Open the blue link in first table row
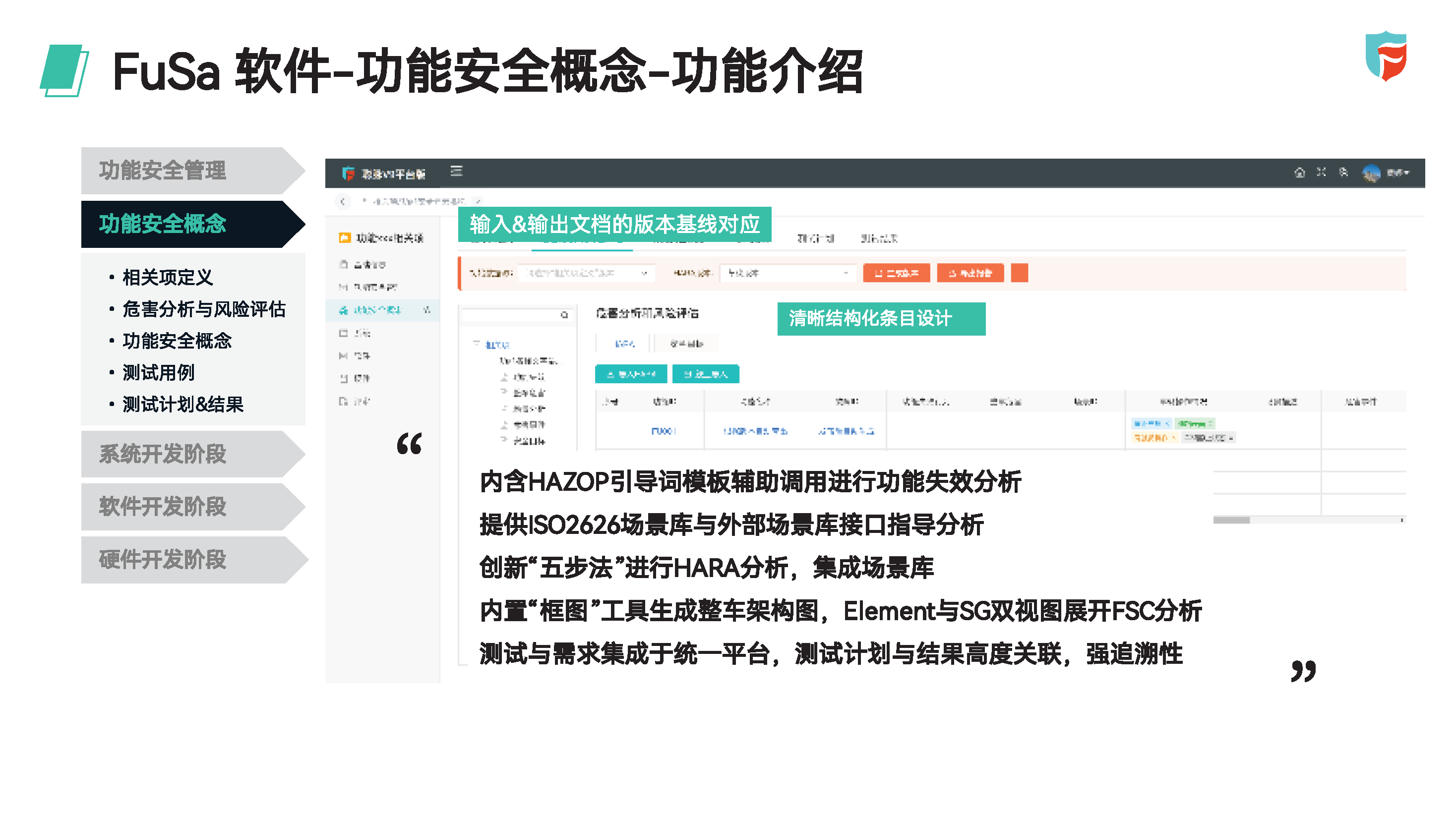This screenshot has width=1456, height=816. 664,431
